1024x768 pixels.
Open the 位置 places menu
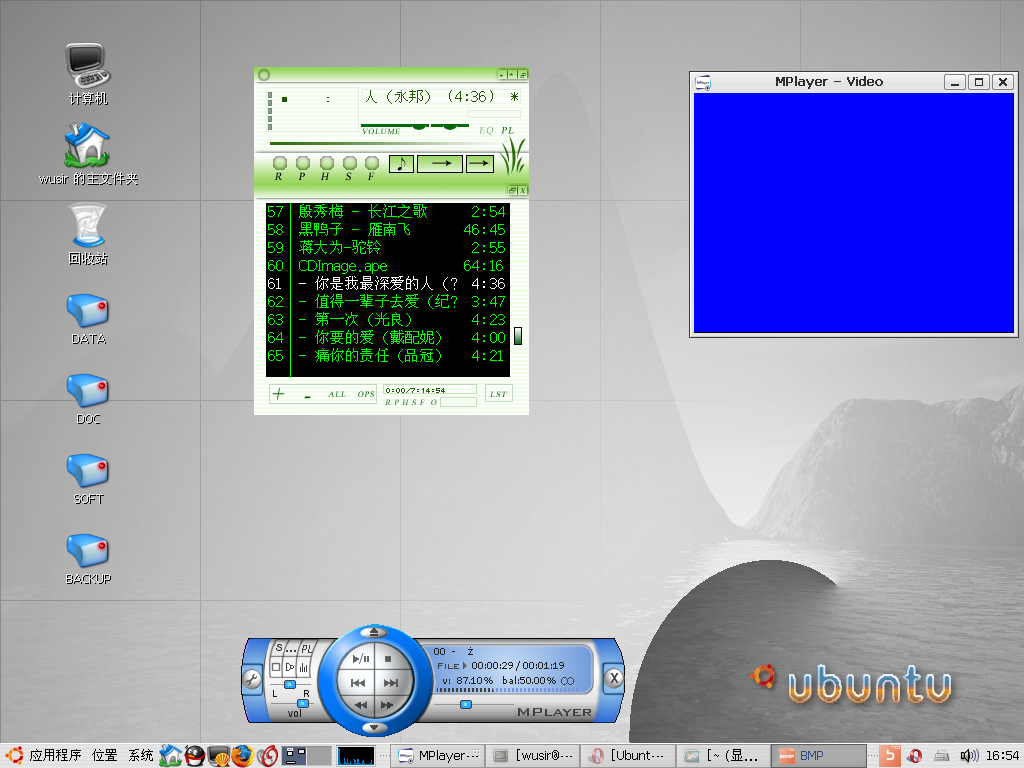coord(104,756)
